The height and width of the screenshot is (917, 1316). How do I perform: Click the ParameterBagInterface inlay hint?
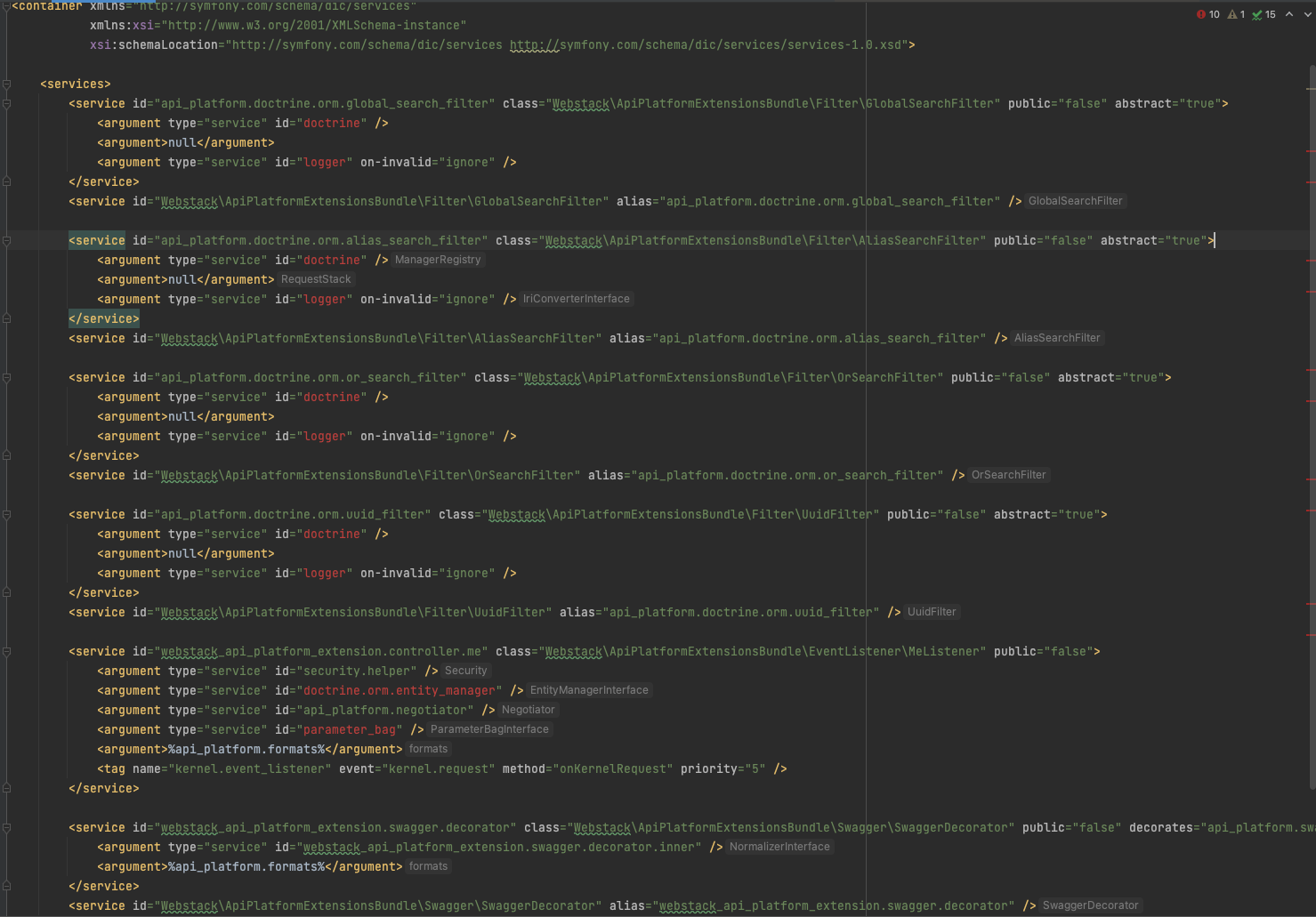coord(489,729)
